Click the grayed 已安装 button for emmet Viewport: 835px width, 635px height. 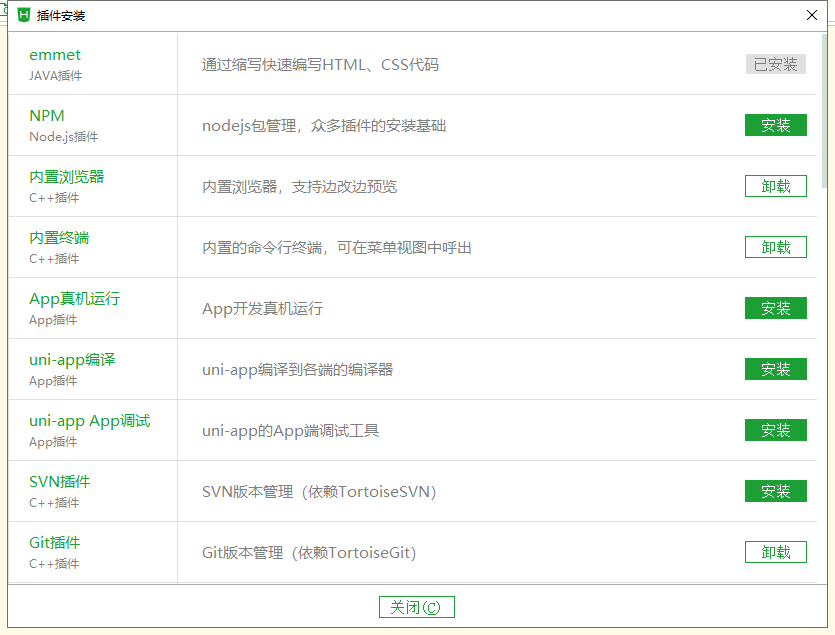[x=775, y=64]
